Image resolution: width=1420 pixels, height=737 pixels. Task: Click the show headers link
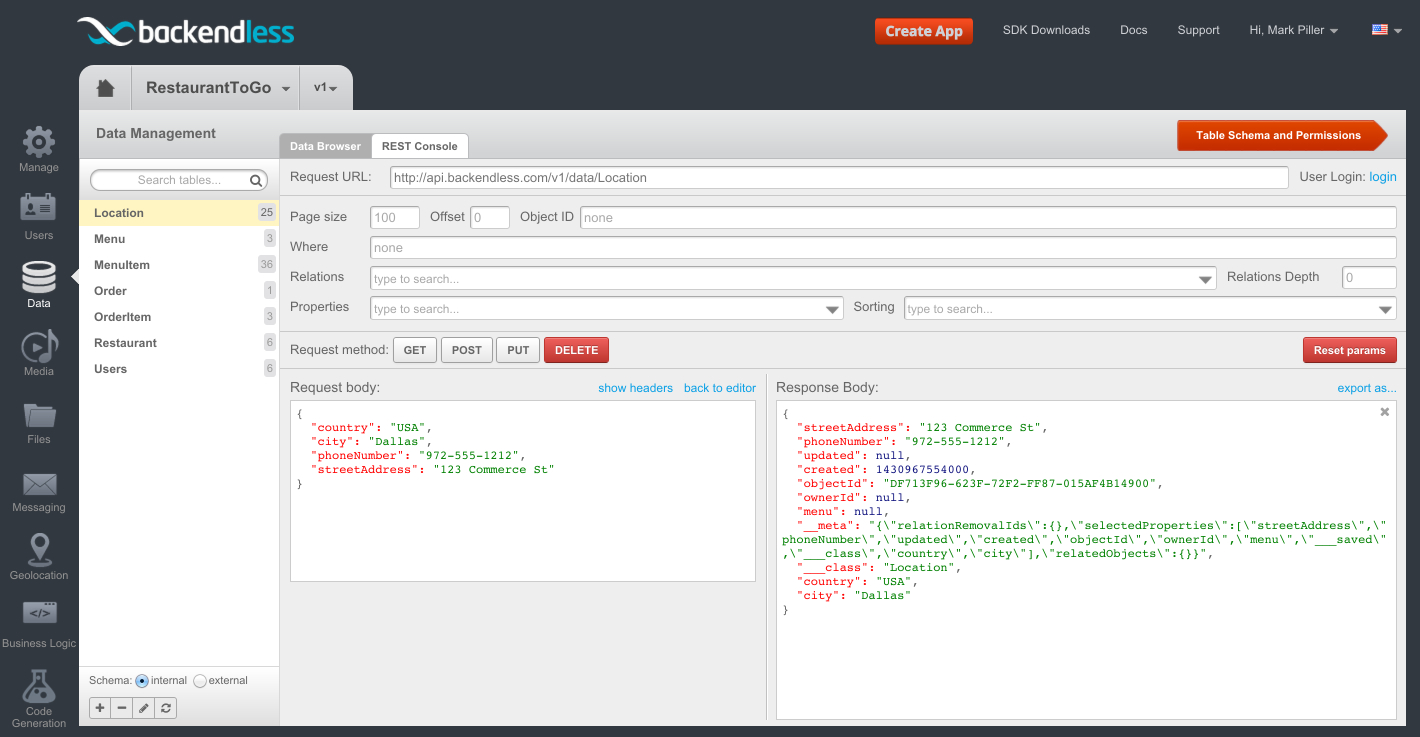click(x=635, y=388)
